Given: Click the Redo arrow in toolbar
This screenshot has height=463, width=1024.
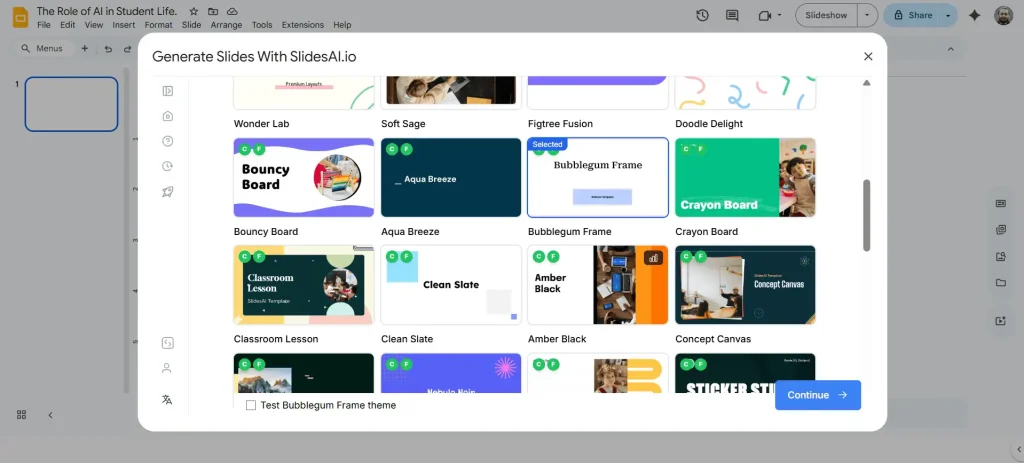Looking at the screenshot, I should coord(127,48).
